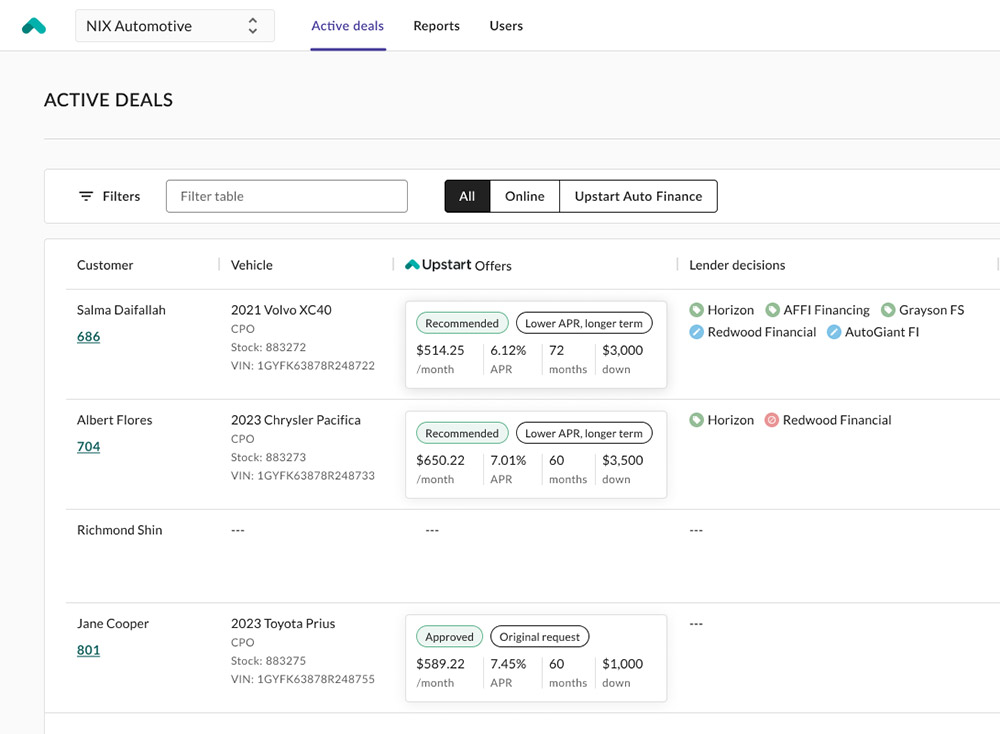
Task: Click Lower APR badge on Volvo offer
Action: pos(584,323)
